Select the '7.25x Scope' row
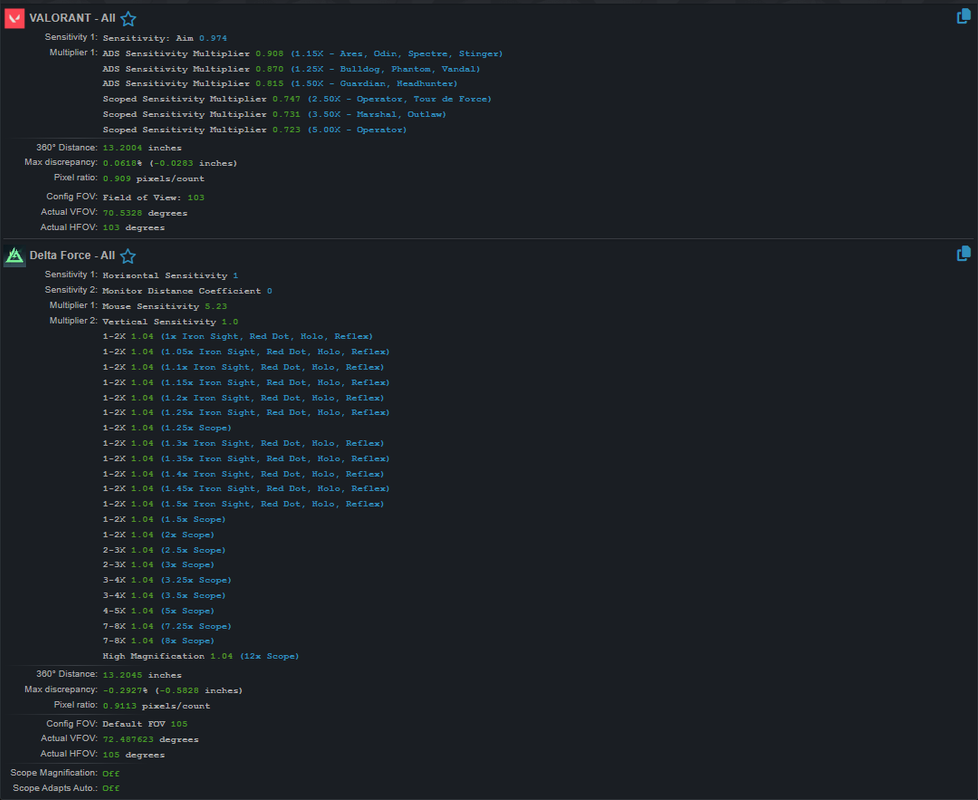978x800 pixels. pyautogui.click(x=167, y=627)
